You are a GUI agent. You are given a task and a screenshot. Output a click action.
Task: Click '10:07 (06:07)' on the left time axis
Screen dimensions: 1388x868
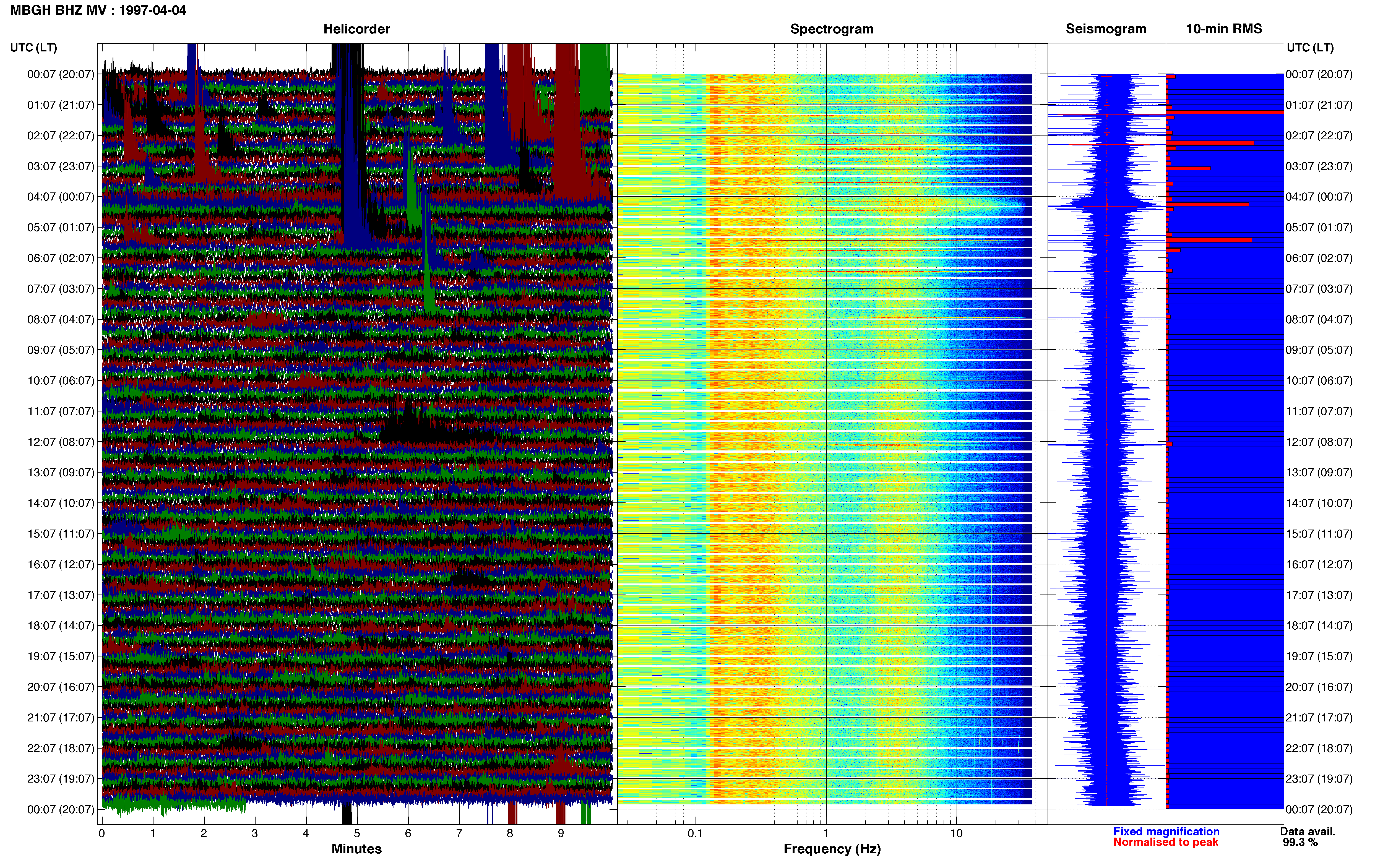[x=61, y=380]
